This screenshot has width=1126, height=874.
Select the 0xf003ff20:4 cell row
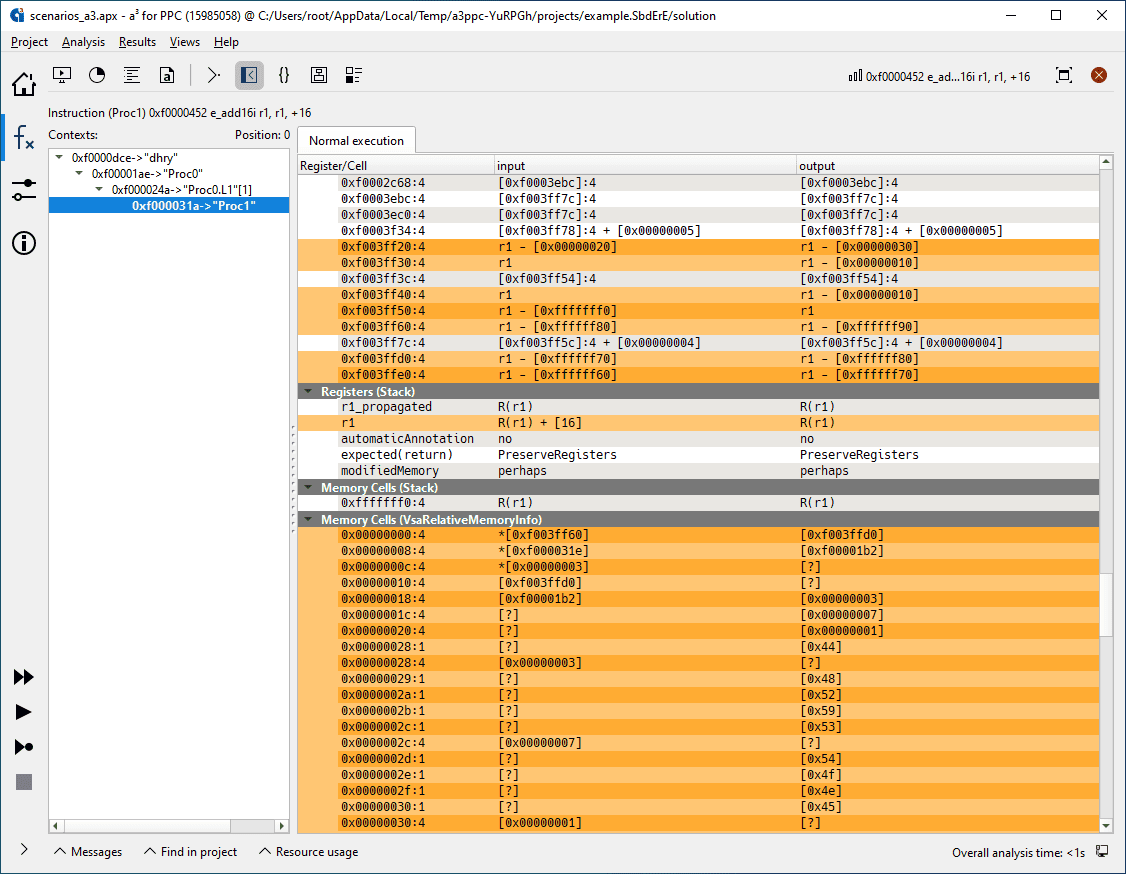click(698, 247)
